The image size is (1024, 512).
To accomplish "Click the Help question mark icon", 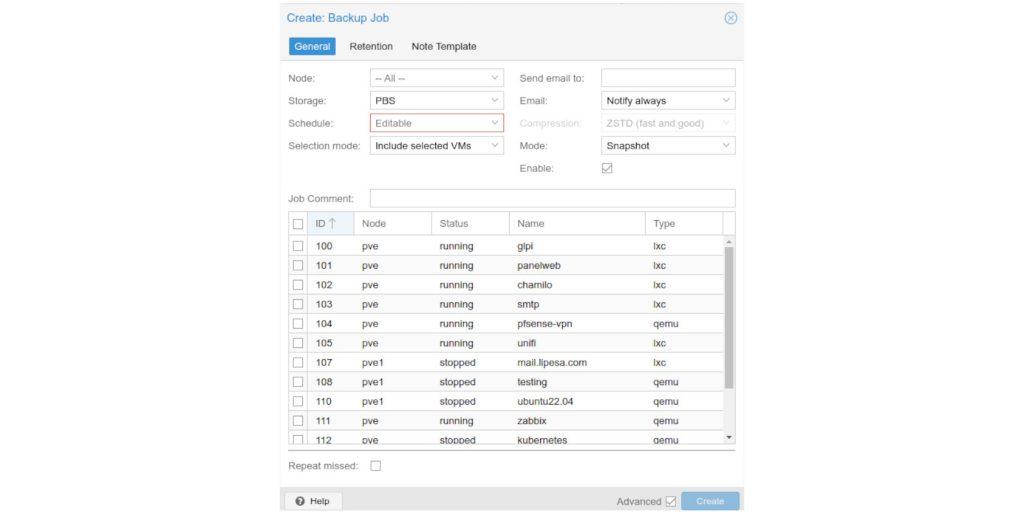I will tap(300, 501).
